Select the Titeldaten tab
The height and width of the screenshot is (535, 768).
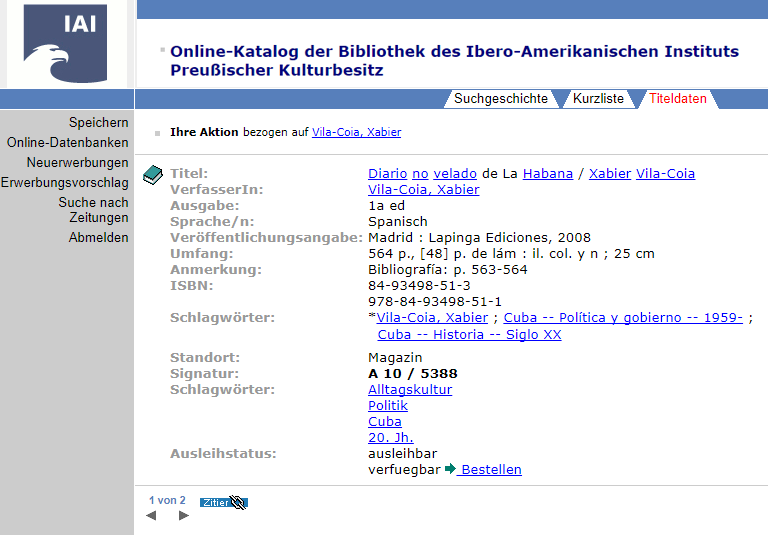click(678, 98)
